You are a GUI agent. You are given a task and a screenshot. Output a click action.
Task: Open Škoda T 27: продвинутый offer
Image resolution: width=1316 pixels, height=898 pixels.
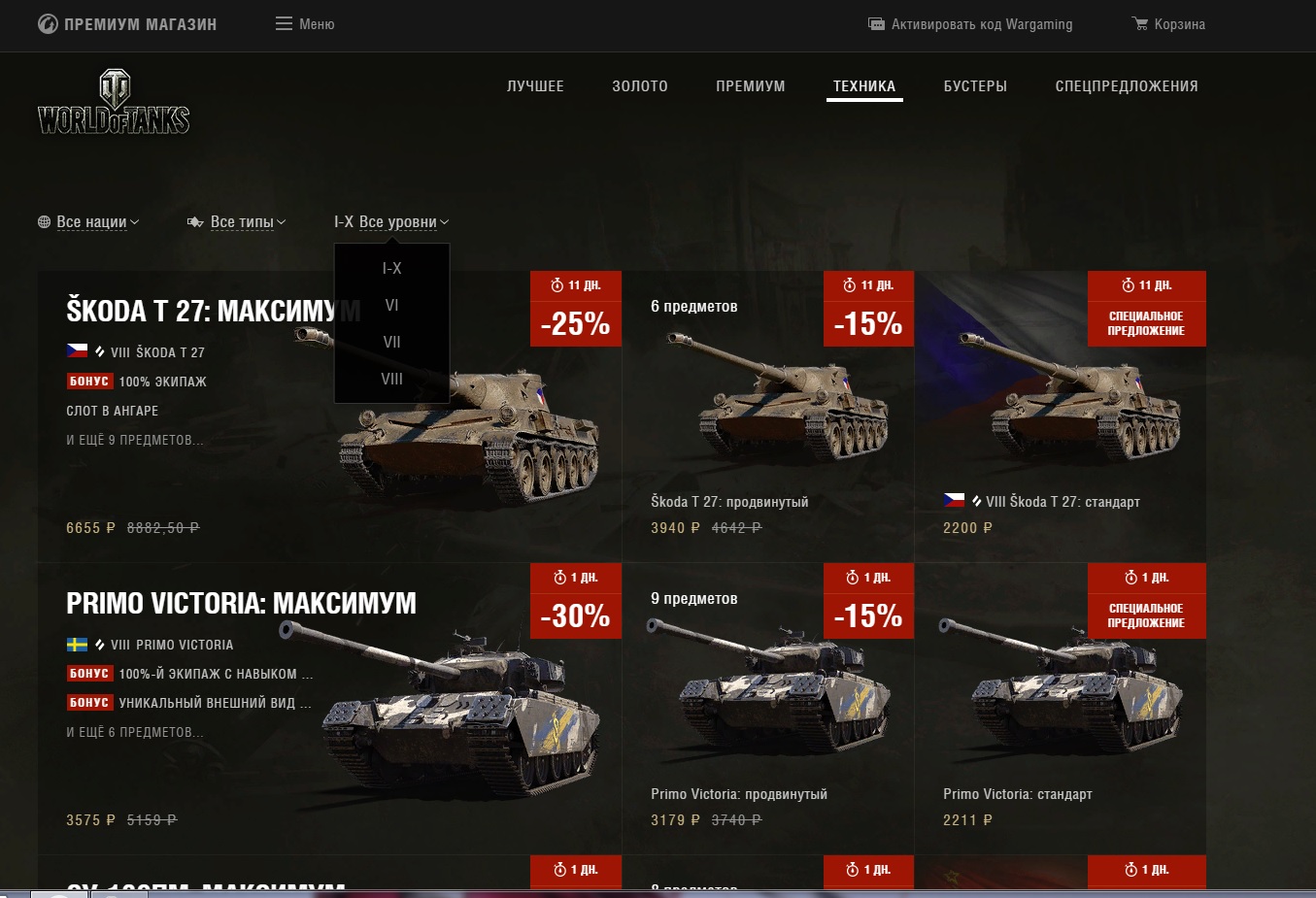(767, 416)
